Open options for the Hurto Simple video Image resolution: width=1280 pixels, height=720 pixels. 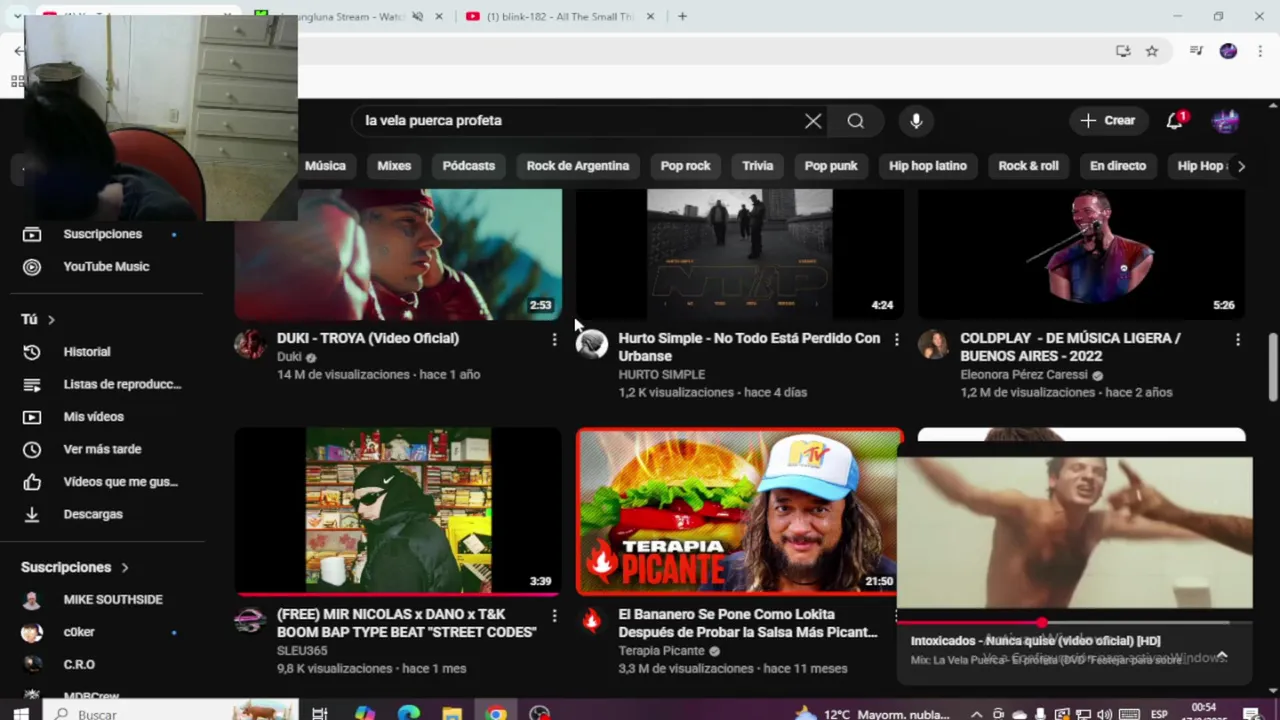click(x=896, y=340)
